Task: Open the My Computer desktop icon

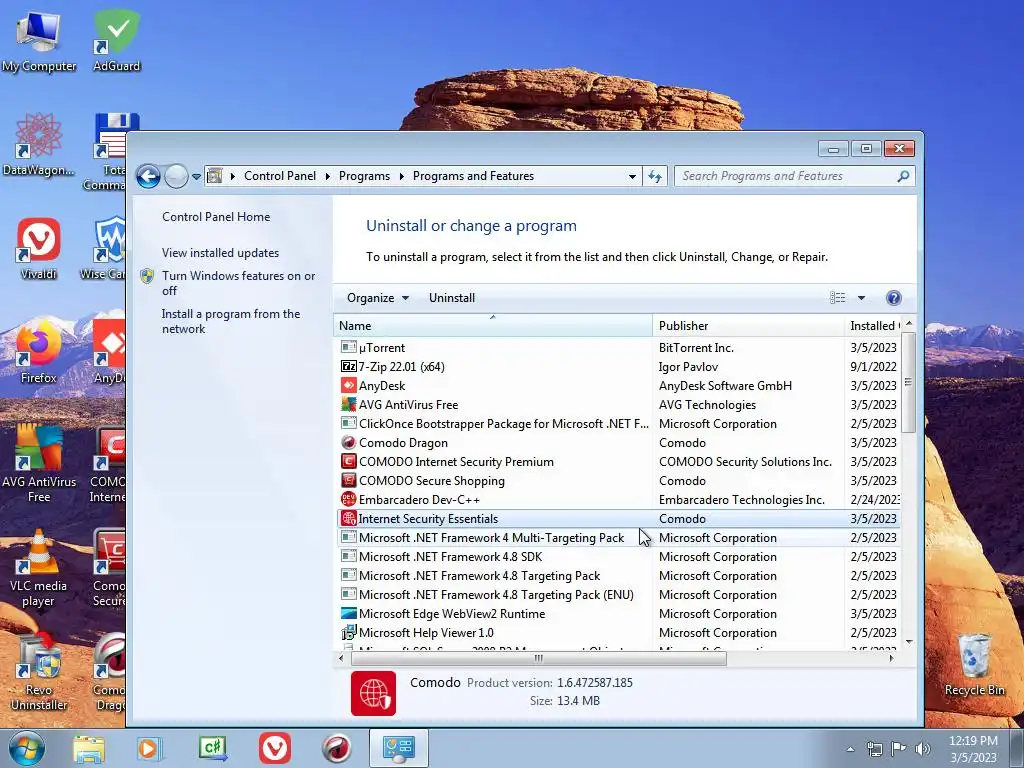Action: 39,41
